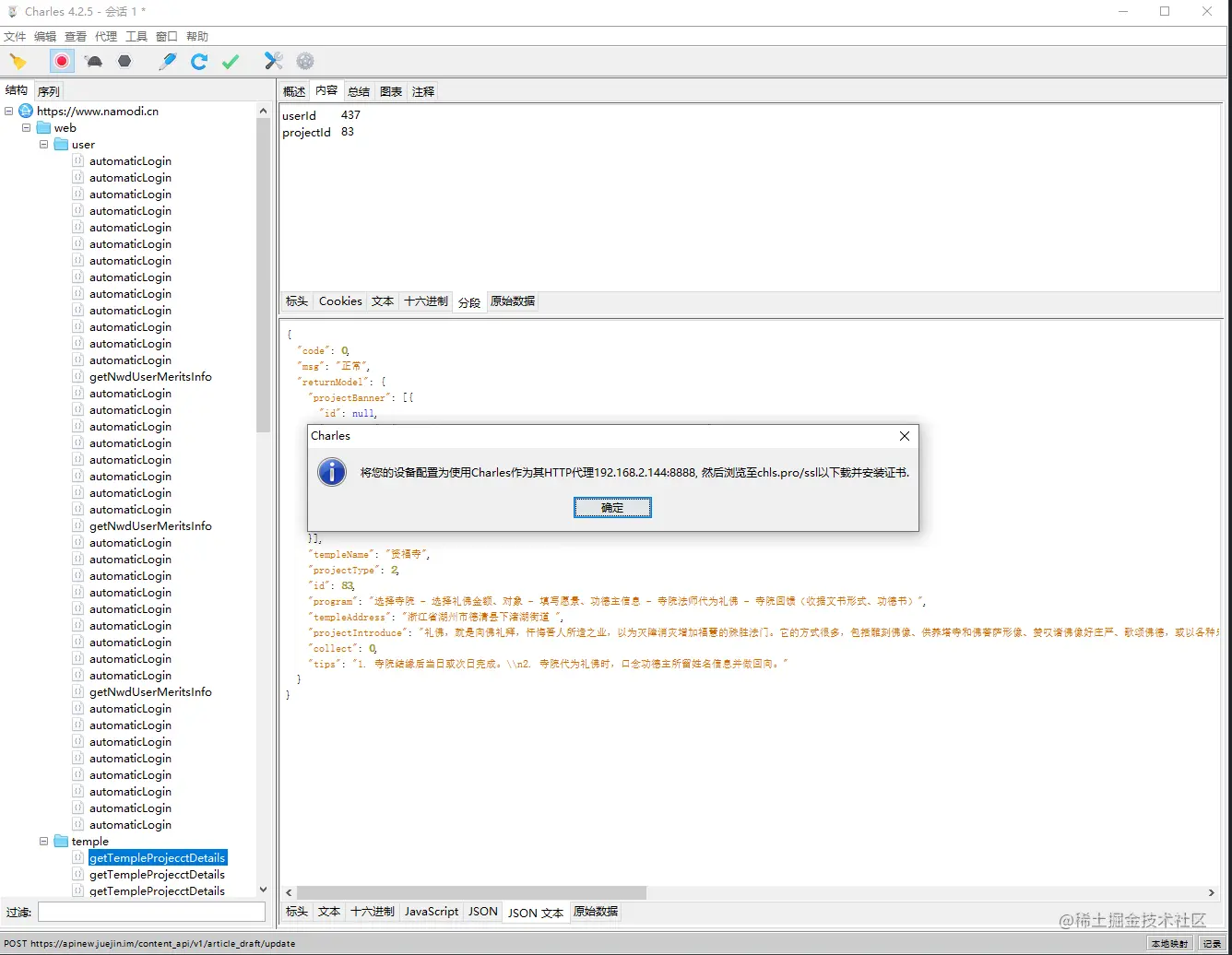The image size is (1232, 955).
Task: Switch to the 序列 tab
Action: 49,91
